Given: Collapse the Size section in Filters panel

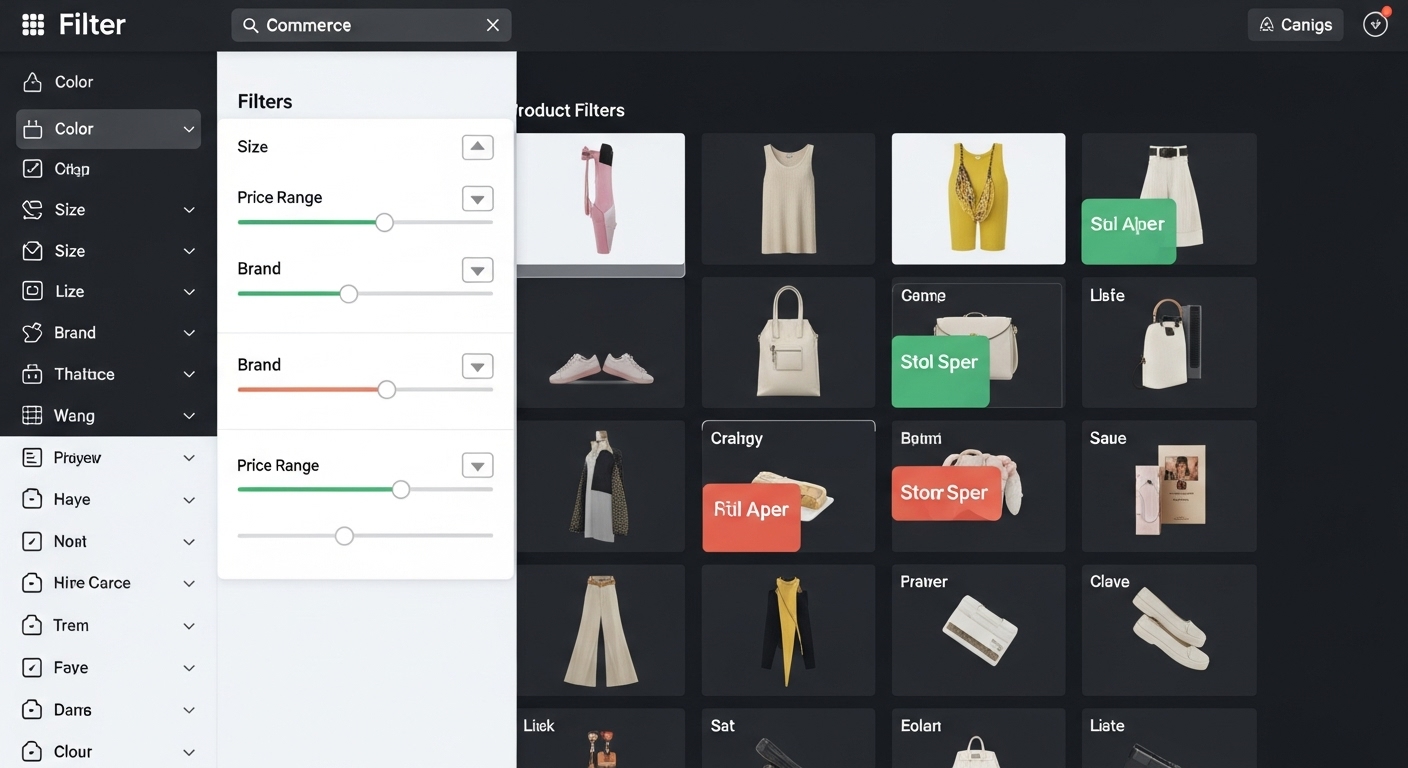Looking at the screenshot, I should pos(477,147).
